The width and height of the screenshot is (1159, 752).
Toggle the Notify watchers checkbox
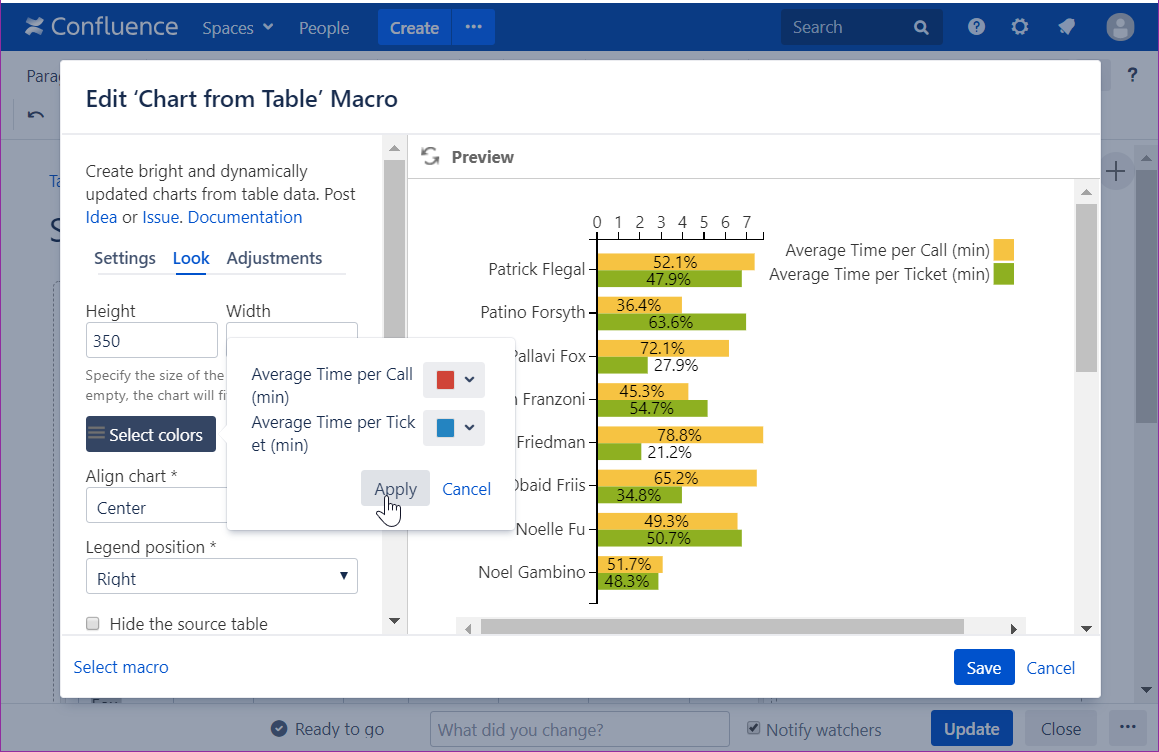(x=754, y=729)
